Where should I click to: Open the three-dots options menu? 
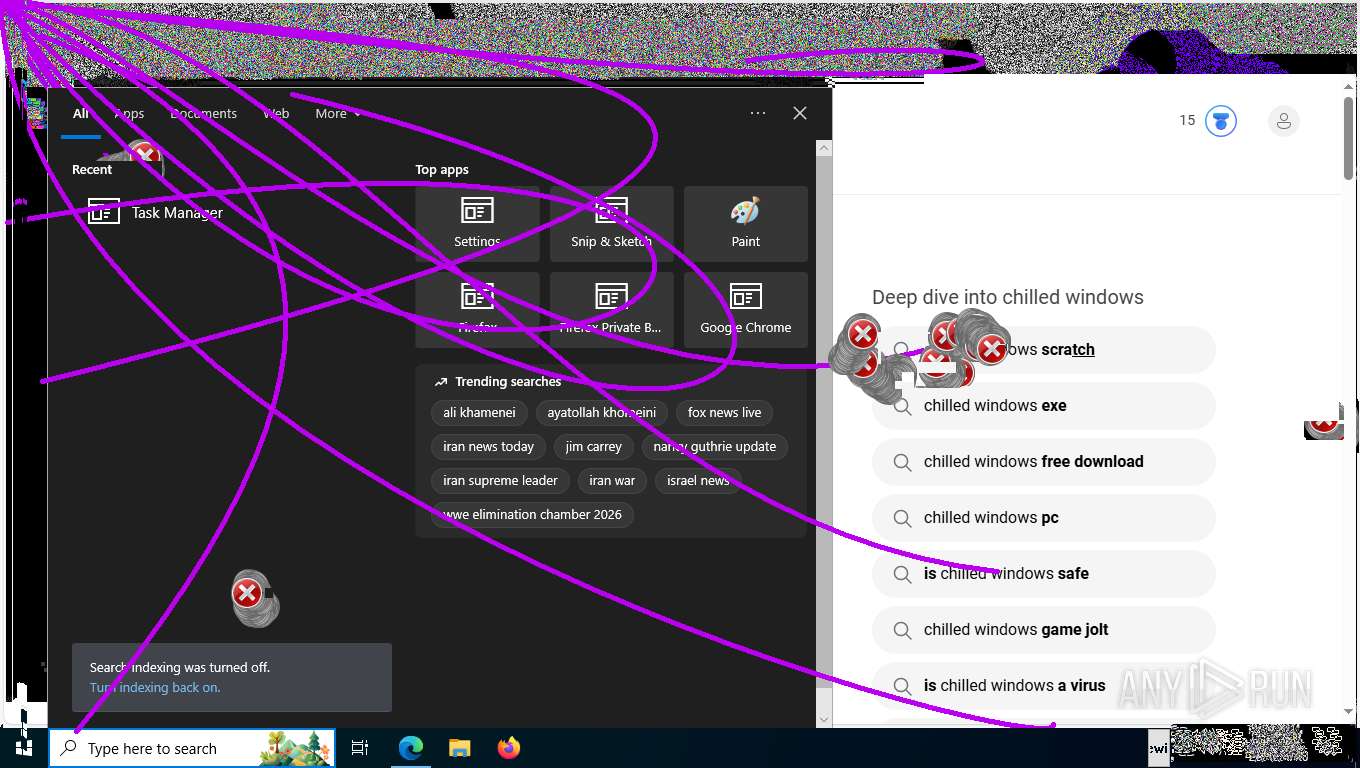click(x=758, y=113)
